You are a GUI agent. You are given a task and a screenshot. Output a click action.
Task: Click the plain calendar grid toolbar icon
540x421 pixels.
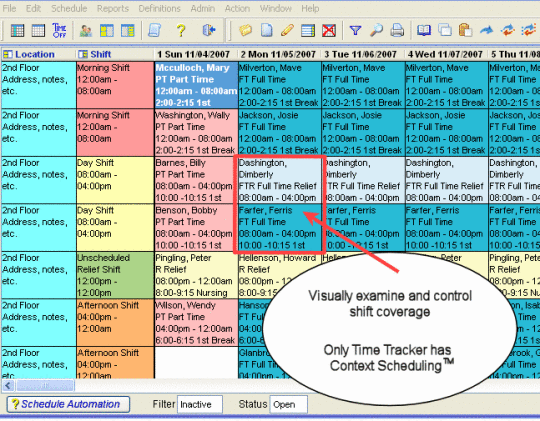tap(38, 30)
